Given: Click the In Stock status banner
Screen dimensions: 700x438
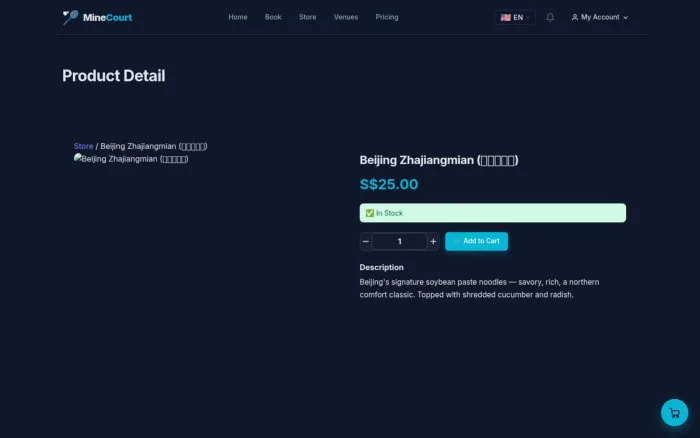Looking at the screenshot, I should [x=492, y=213].
